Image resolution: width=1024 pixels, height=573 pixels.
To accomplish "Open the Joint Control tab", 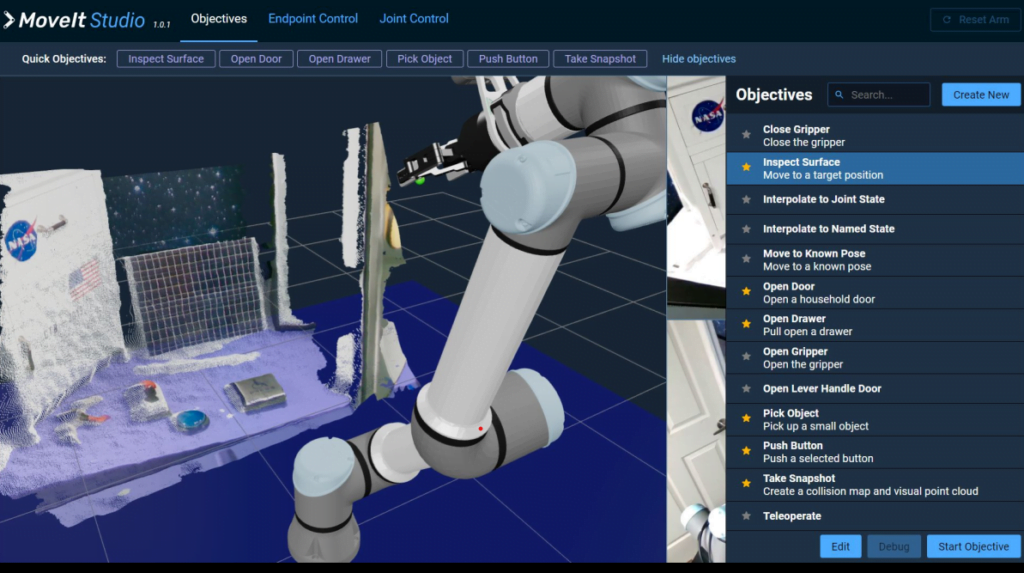I will pos(414,19).
